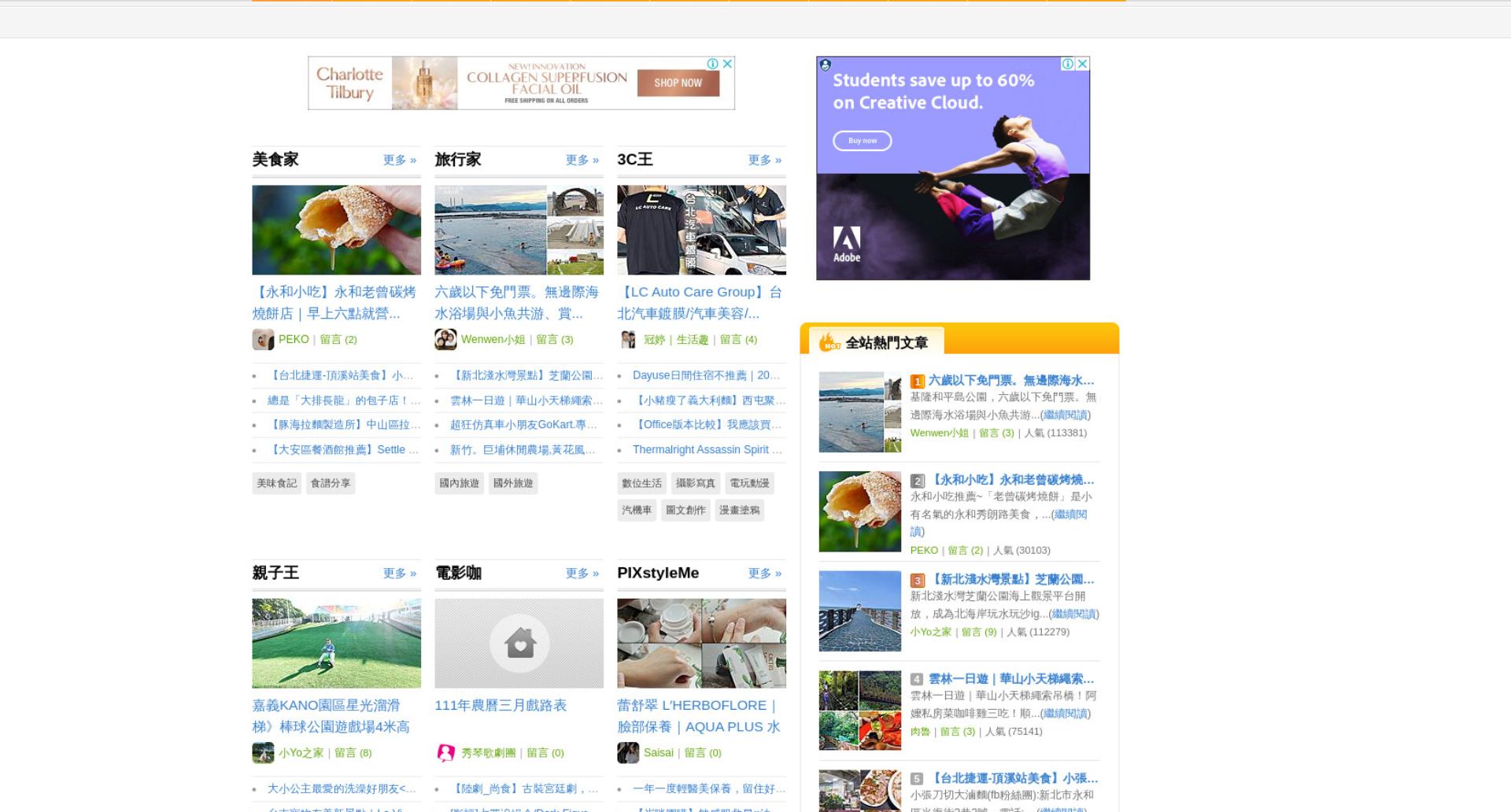Open Thermalright Assassin Spirit list item
The width and height of the screenshot is (1511, 812).
pos(707,450)
